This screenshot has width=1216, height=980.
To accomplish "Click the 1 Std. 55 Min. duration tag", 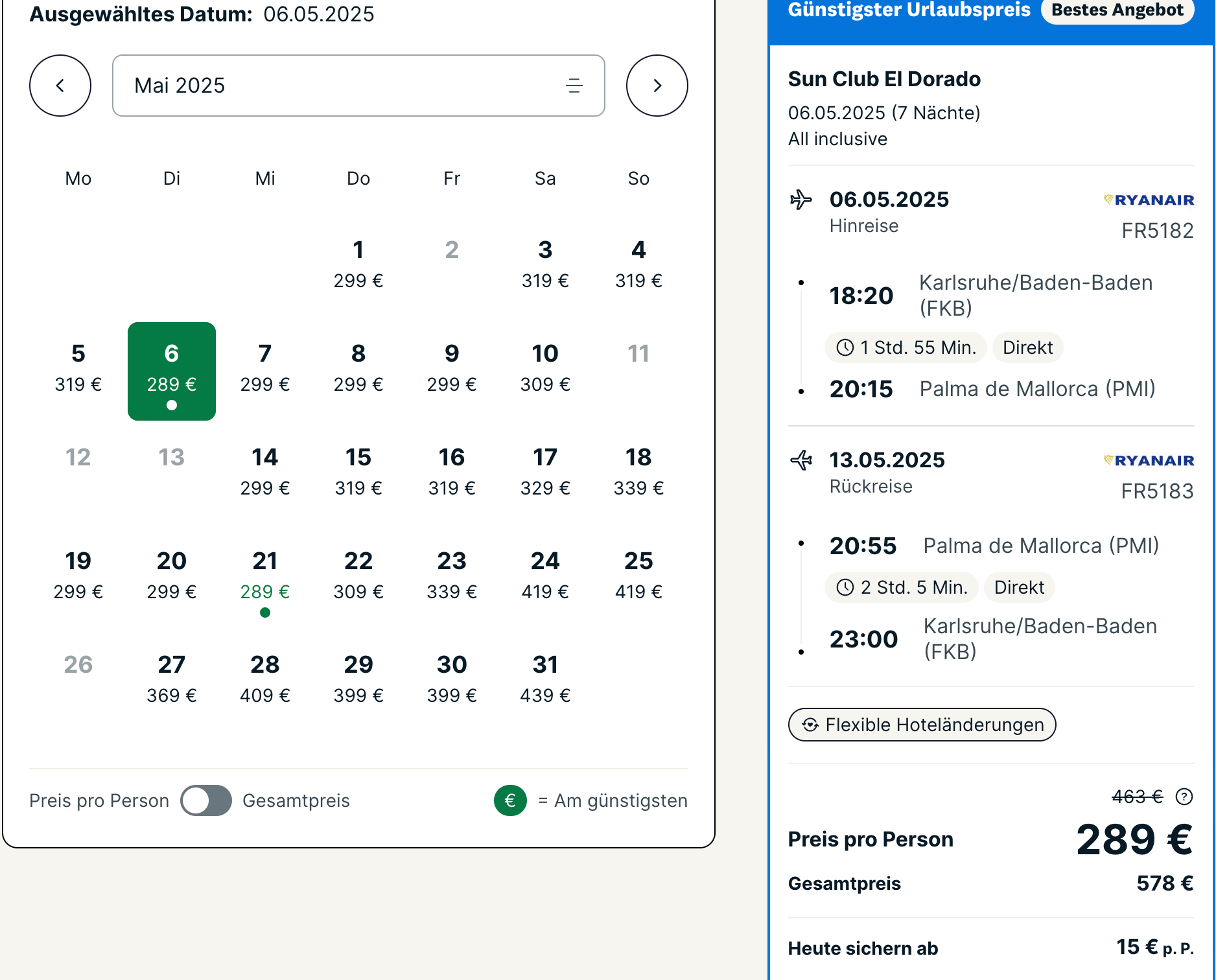I will pyautogui.click(x=905, y=348).
